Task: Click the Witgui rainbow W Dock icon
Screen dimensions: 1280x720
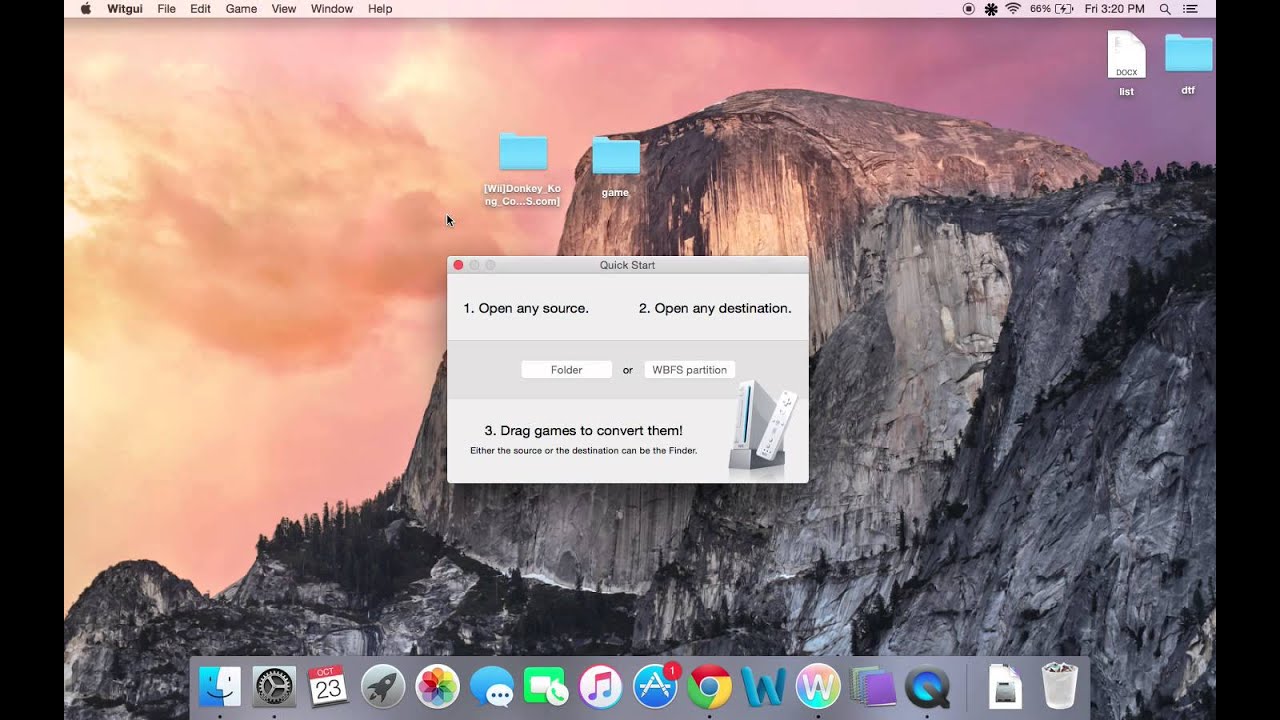Action: click(818, 687)
